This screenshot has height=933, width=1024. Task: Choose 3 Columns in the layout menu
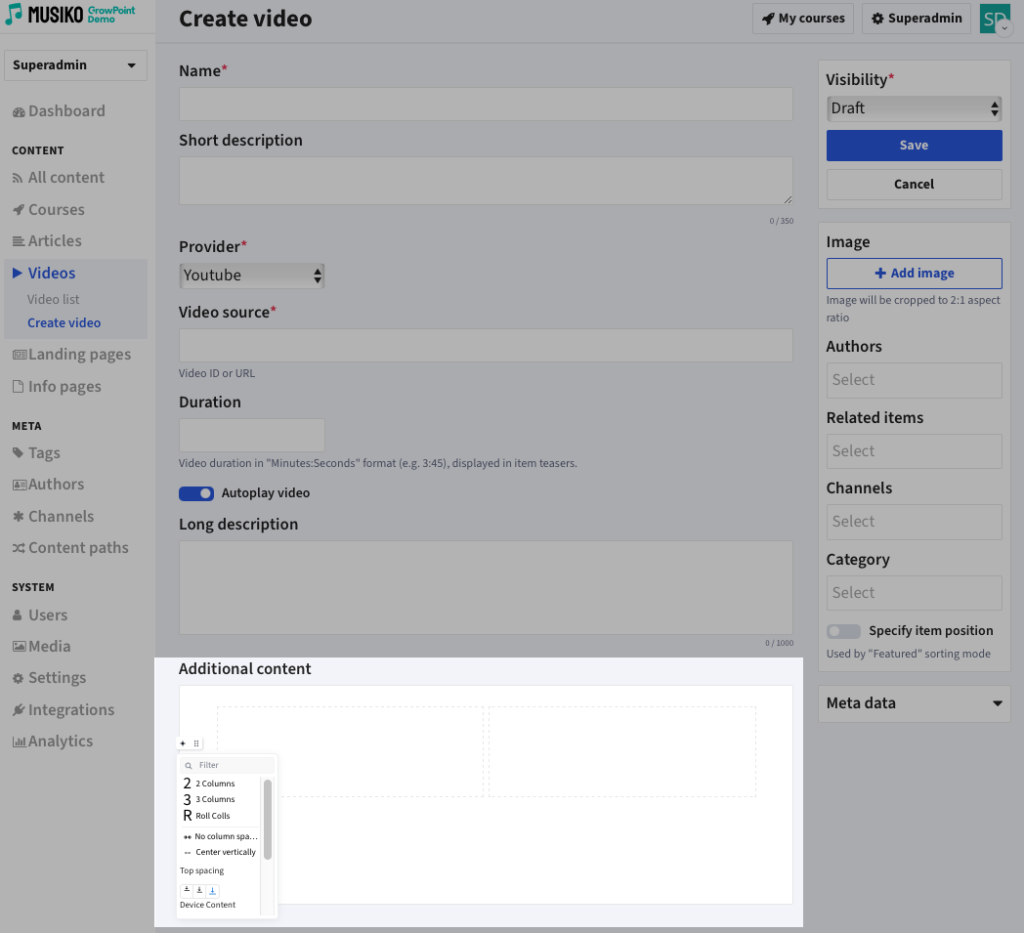214,799
